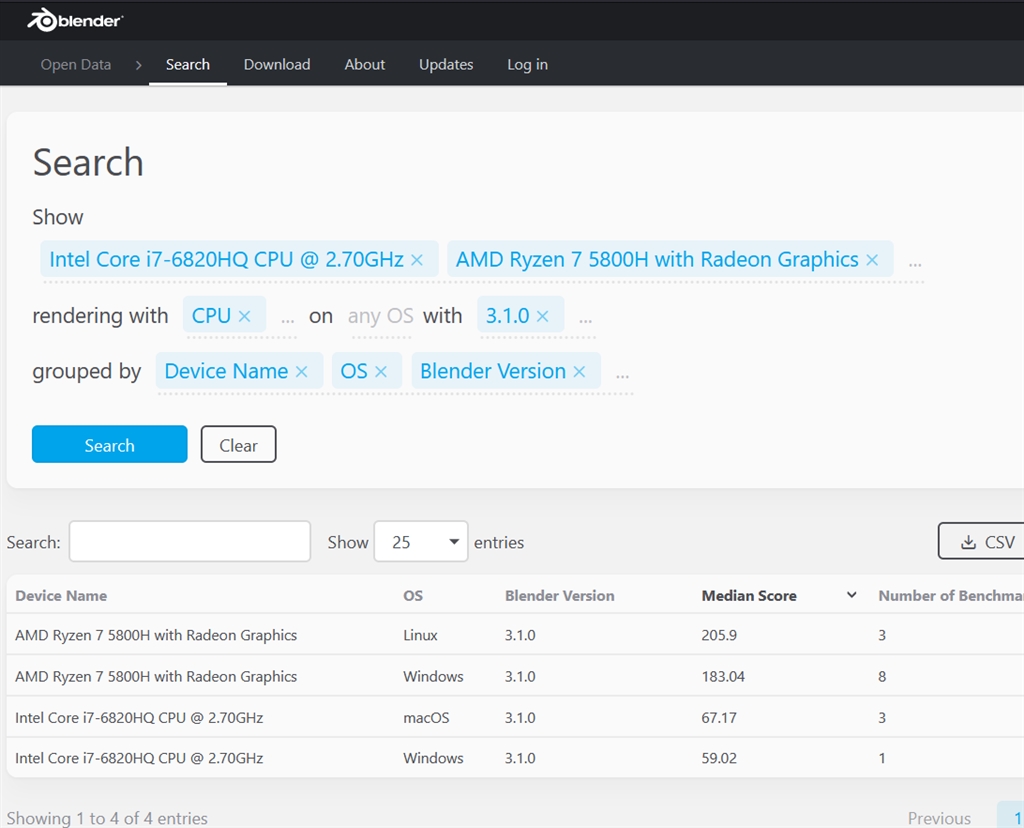Click the Median Score sort arrow
Viewport: 1024px width, 828px height.
coord(852,595)
